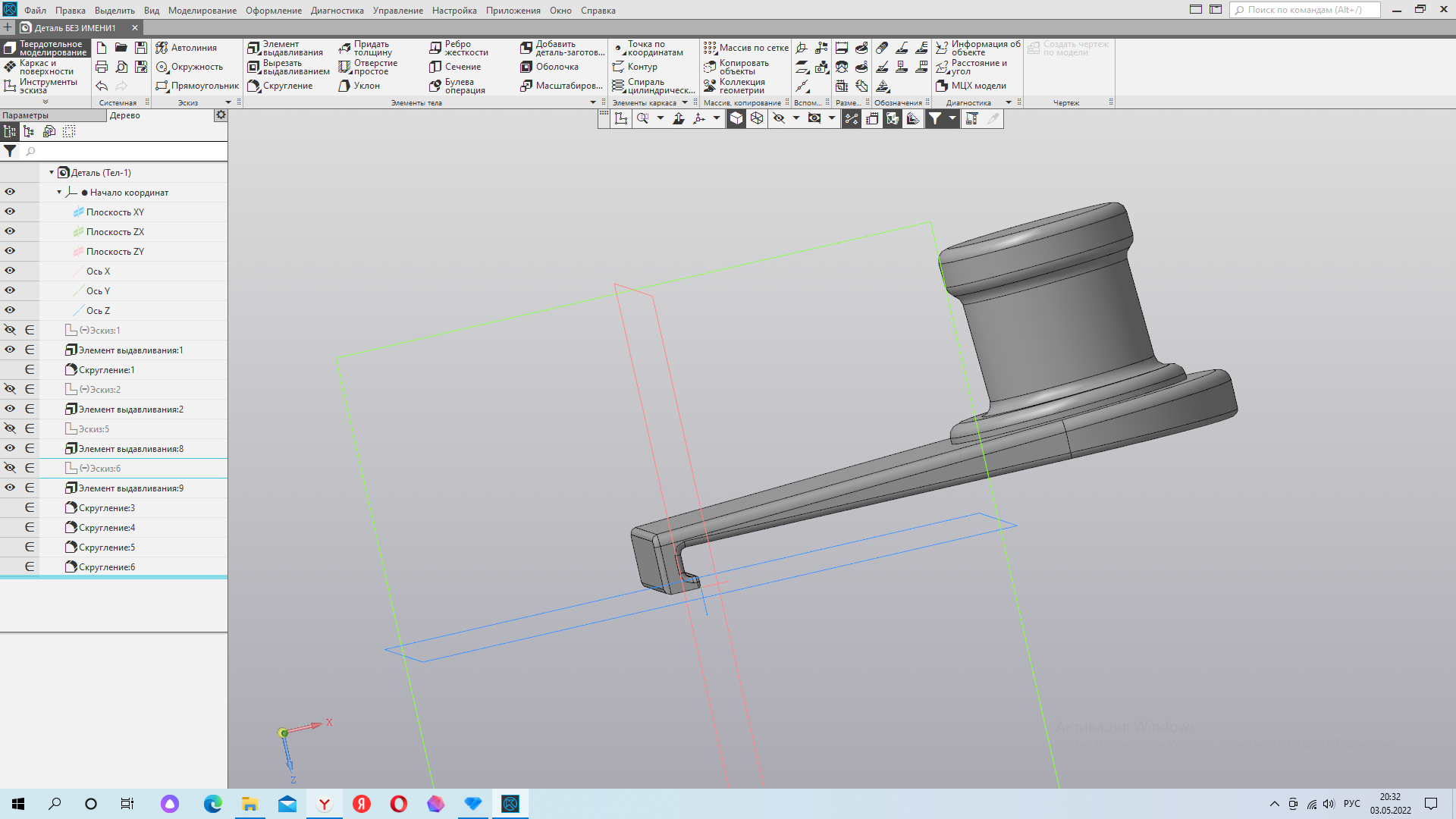Click the Rectangle (Прямоугольник) tool
This screenshot has width=1456, height=819.
point(162,86)
